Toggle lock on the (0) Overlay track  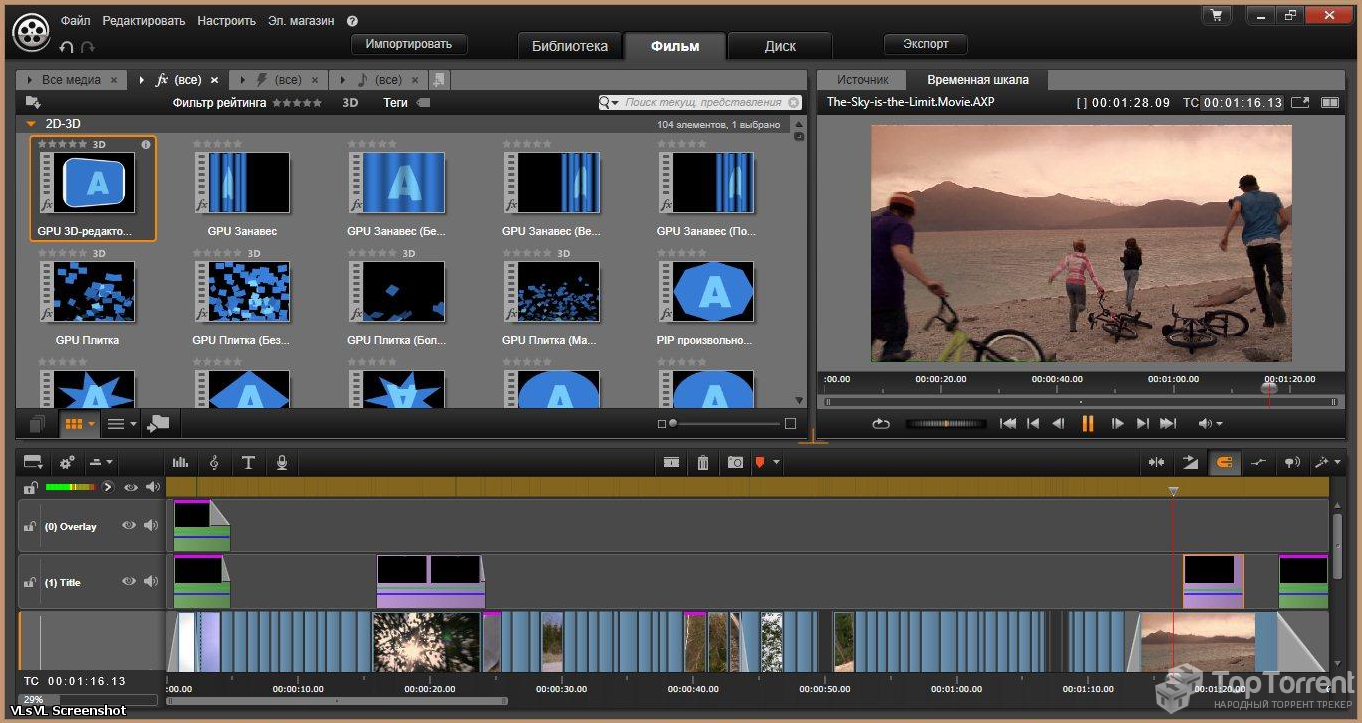(x=31, y=526)
